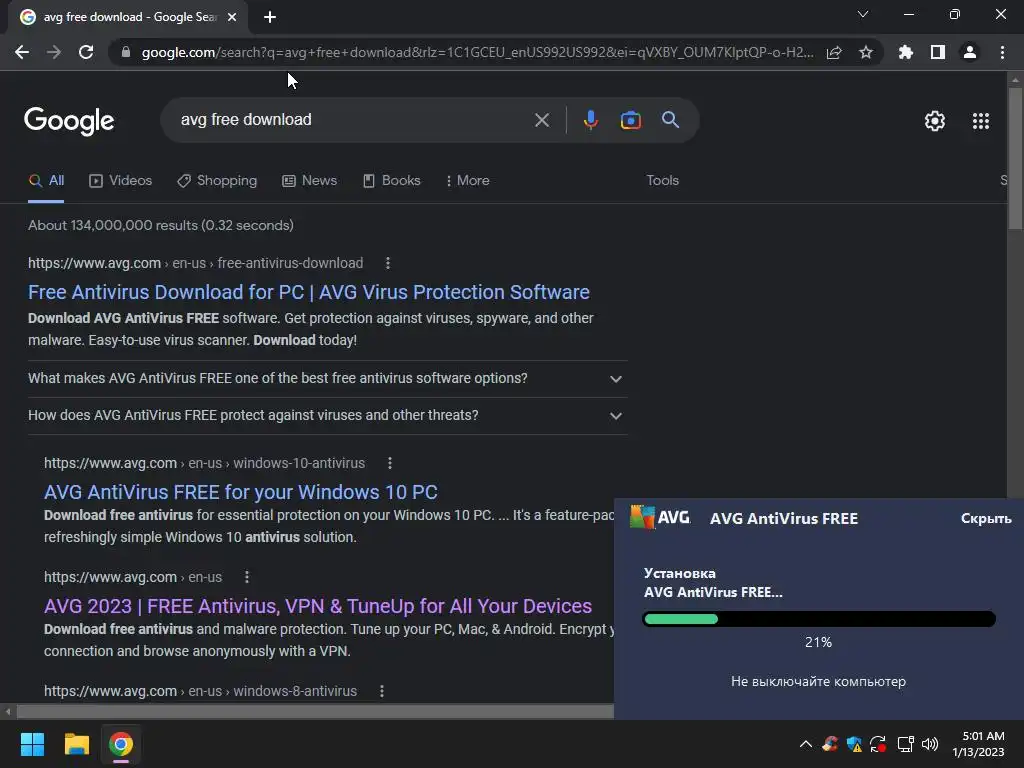This screenshot has height=768, width=1024.
Task: Click the Chrome taskbar icon
Action: [121, 744]
